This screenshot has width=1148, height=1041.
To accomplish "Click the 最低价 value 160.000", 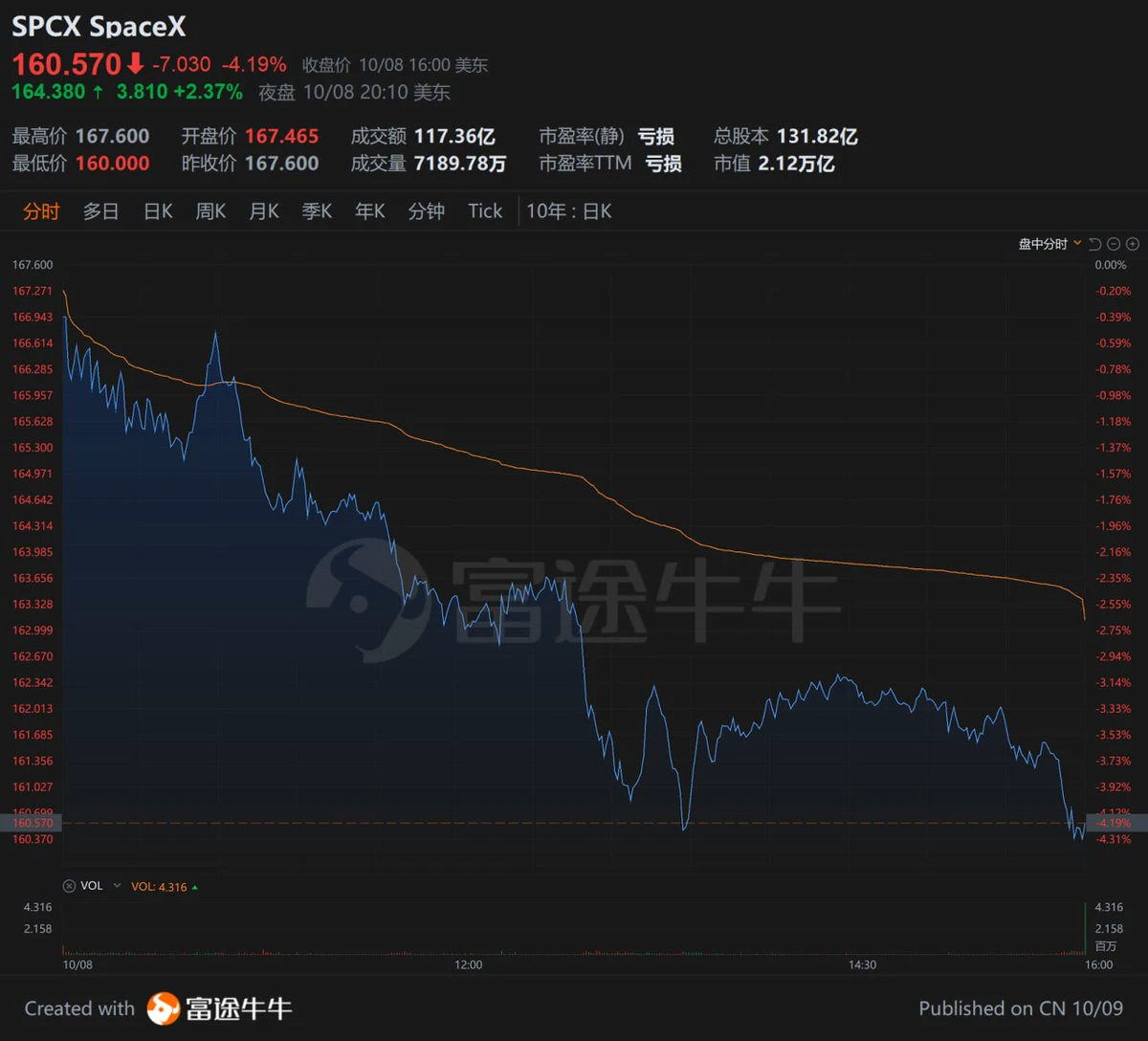I will tap(112, 164).
